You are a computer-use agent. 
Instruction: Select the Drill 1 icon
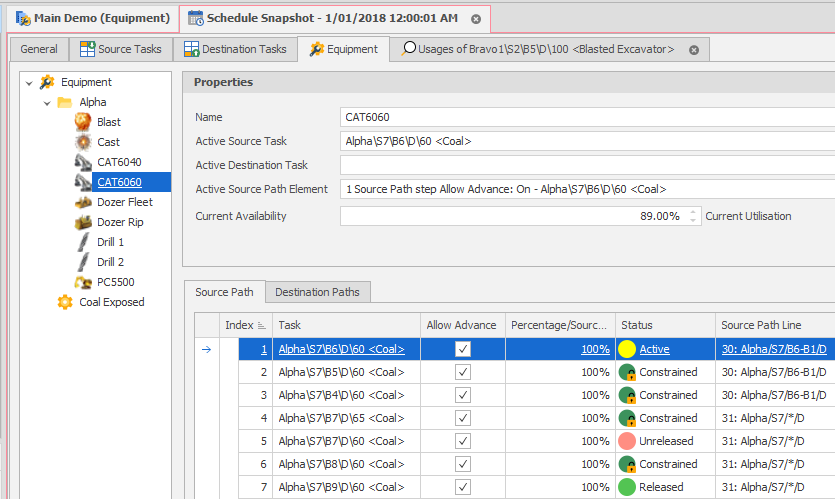(83, 242)
